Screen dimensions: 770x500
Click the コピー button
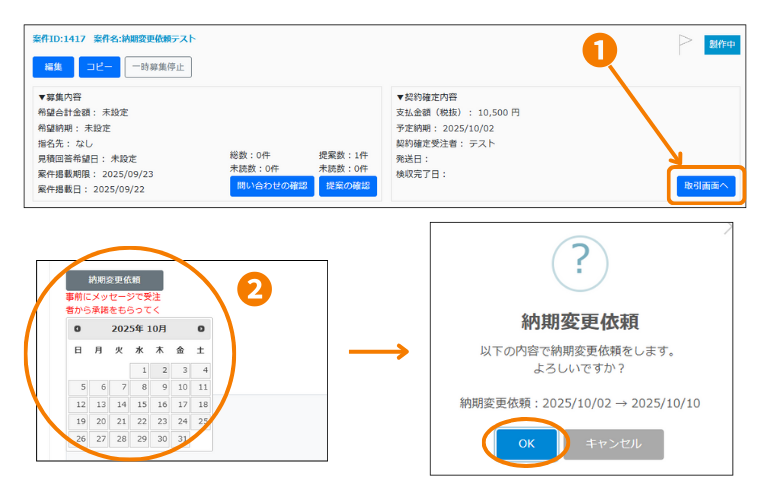pyautogui.click(x=99, y=67)
